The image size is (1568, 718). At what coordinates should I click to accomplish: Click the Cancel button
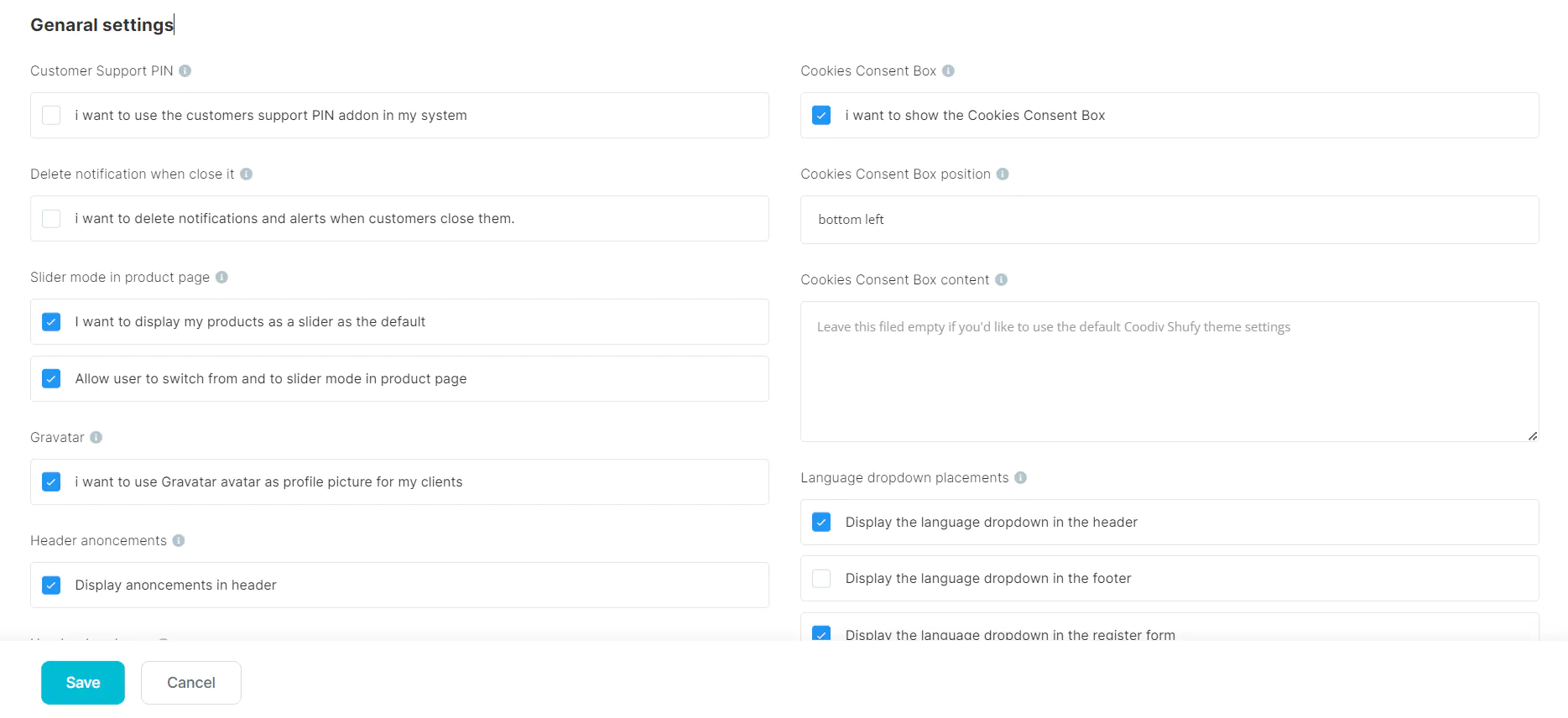pyautogui.click(x=191, y=683)
